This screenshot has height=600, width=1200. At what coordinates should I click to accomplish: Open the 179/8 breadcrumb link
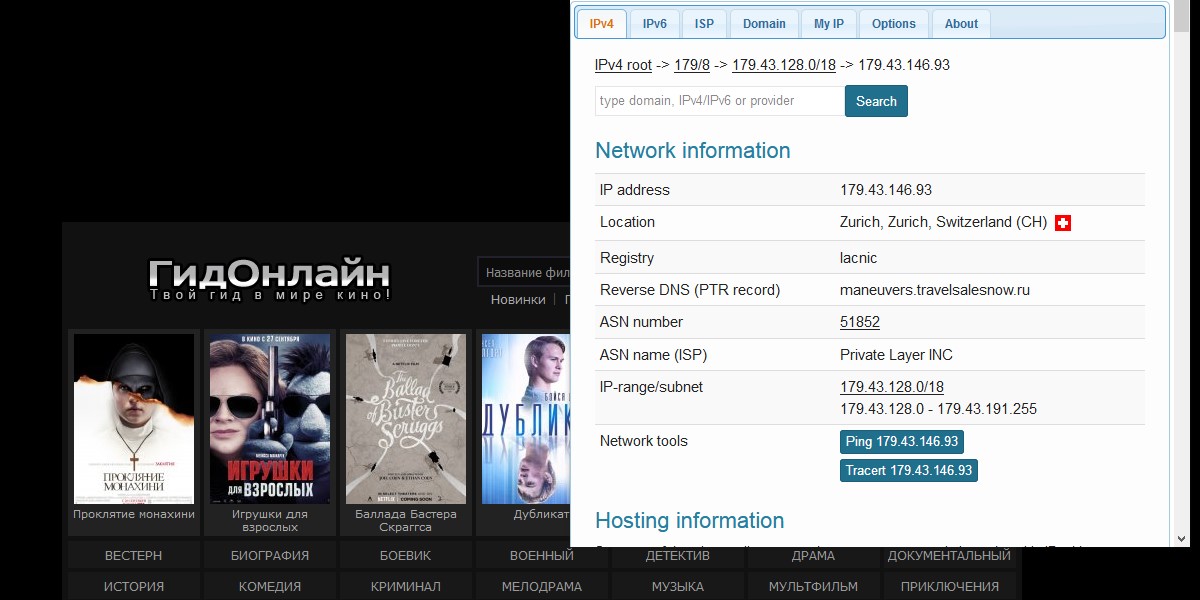[x=692, y=65]
